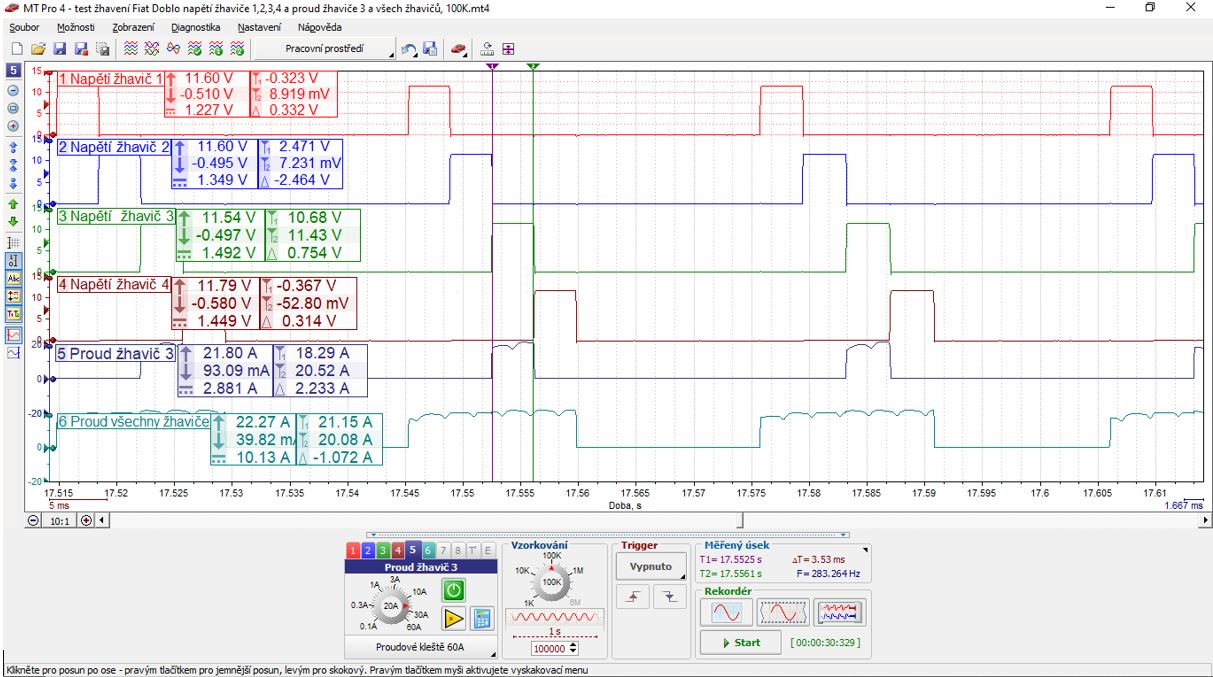Select channel 2 blue tab
This screenshot has width=1213, height=677.
(367, 551)
